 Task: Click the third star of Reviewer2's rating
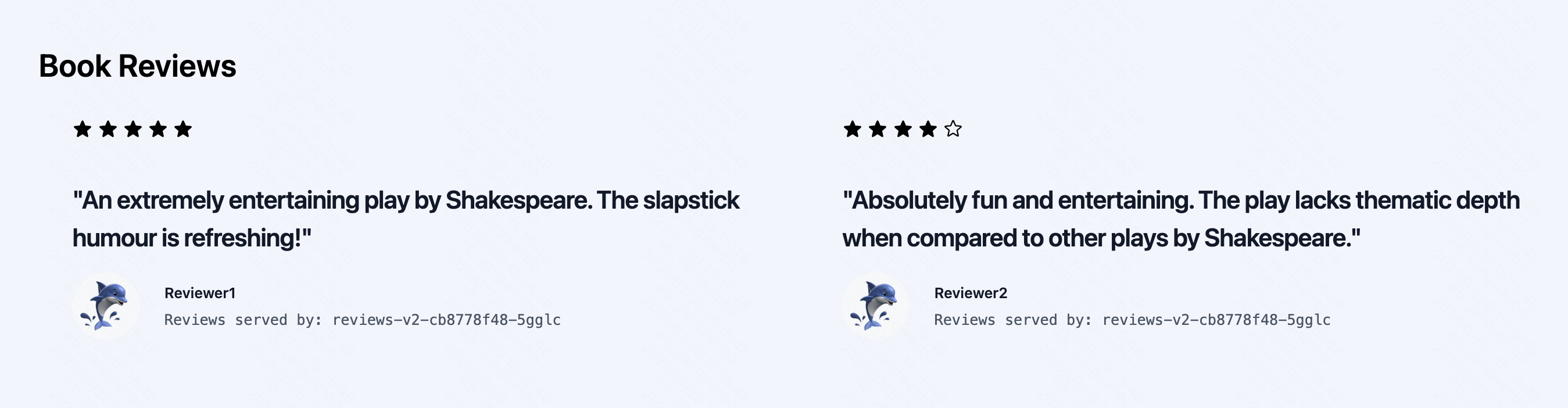[903, 129]
